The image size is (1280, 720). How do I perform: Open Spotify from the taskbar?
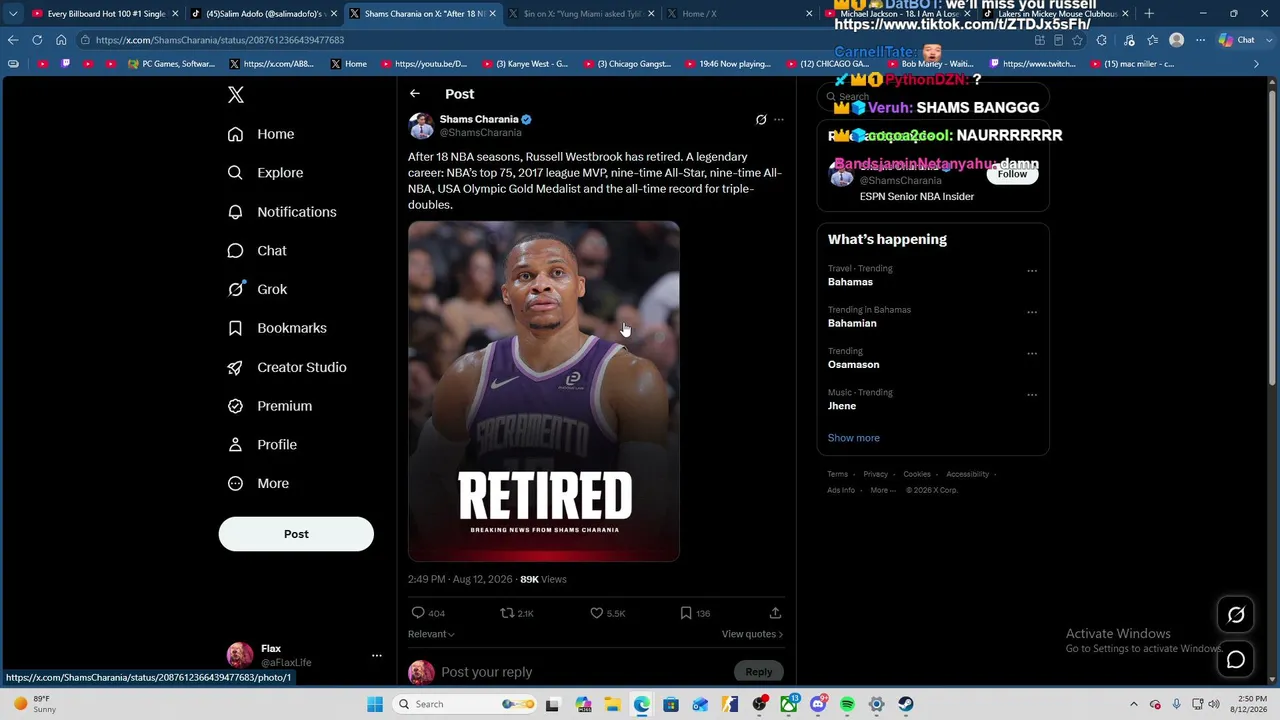(x=847, y=704)
